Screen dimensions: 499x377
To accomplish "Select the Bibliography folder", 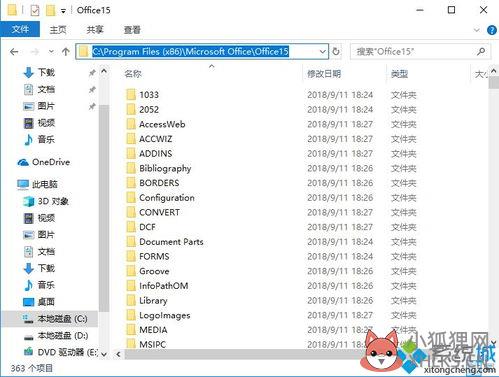I will point(165,168).
